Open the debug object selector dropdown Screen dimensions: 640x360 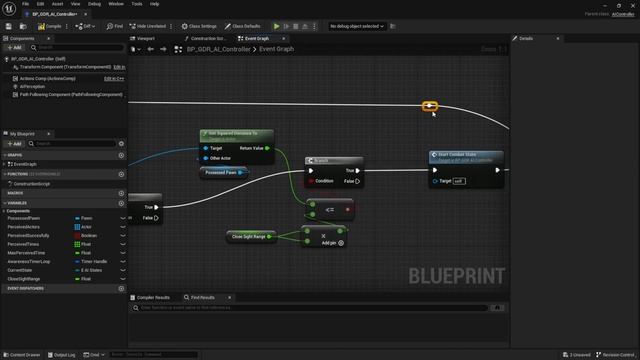coord(357,26)
